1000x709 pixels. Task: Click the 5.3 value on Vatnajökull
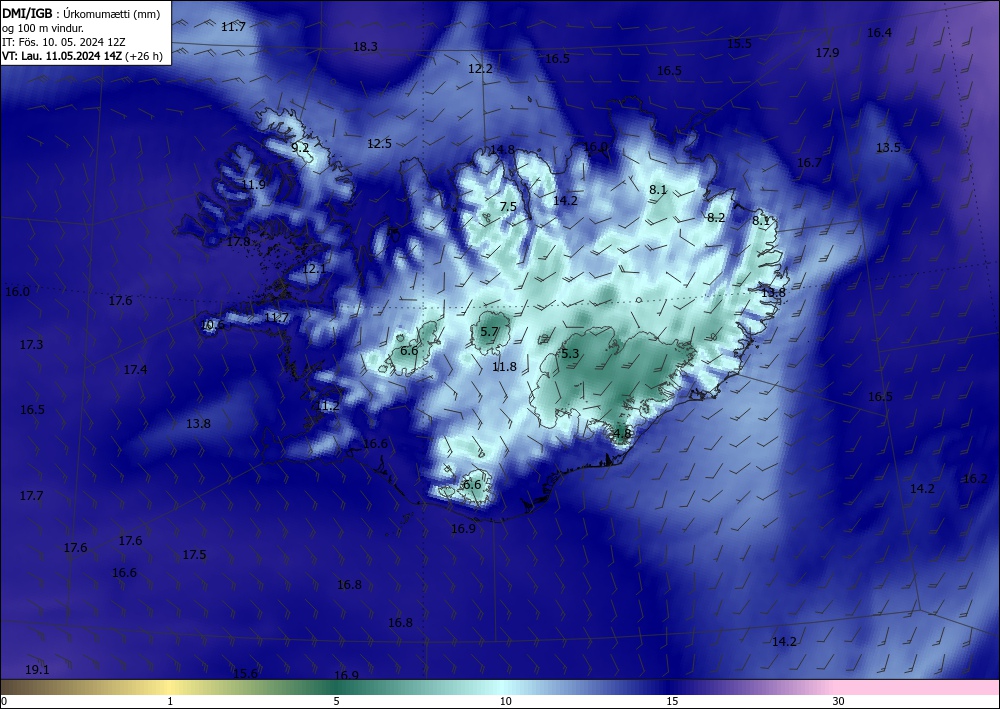(570, 354)
